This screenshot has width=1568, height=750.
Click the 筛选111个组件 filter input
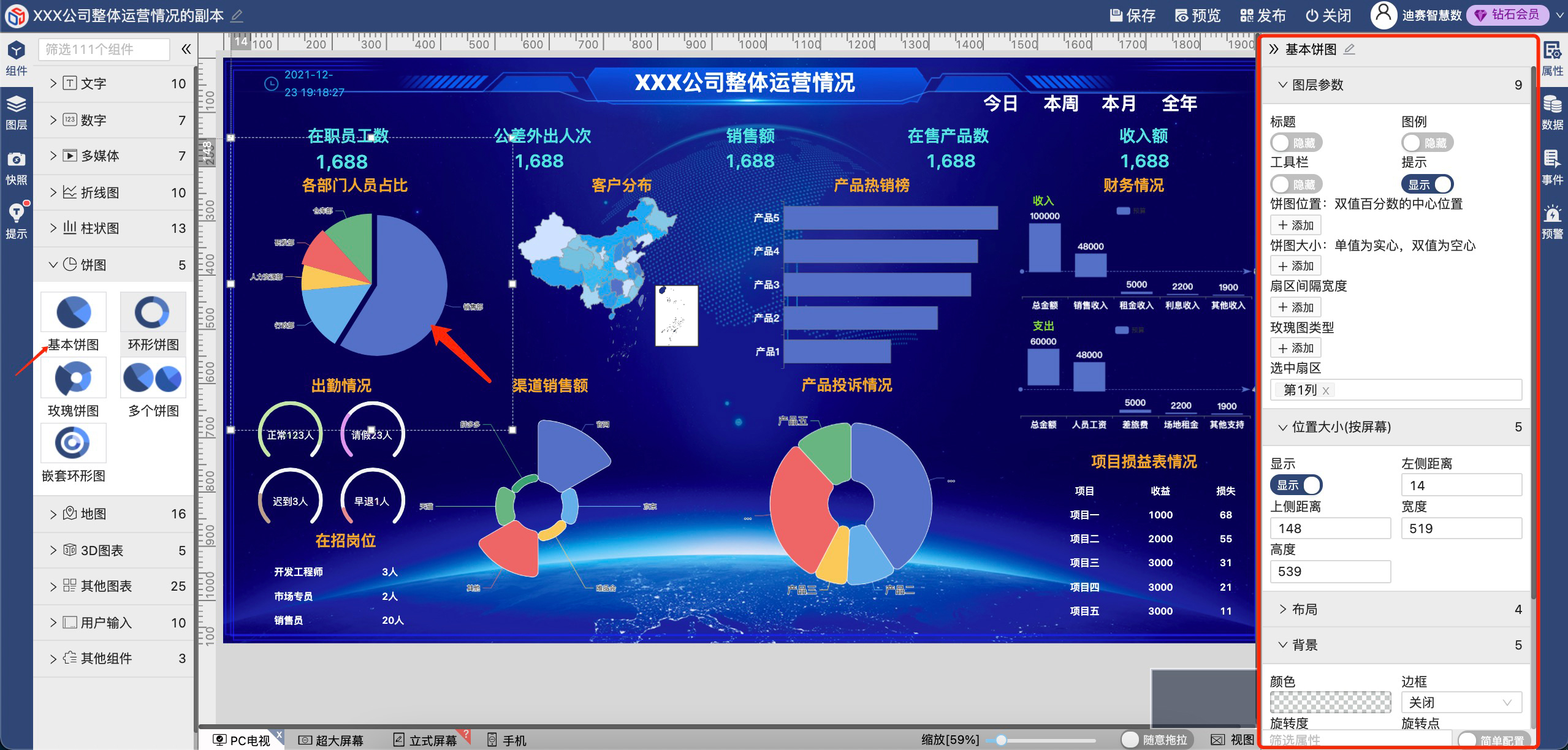point(104,49)
